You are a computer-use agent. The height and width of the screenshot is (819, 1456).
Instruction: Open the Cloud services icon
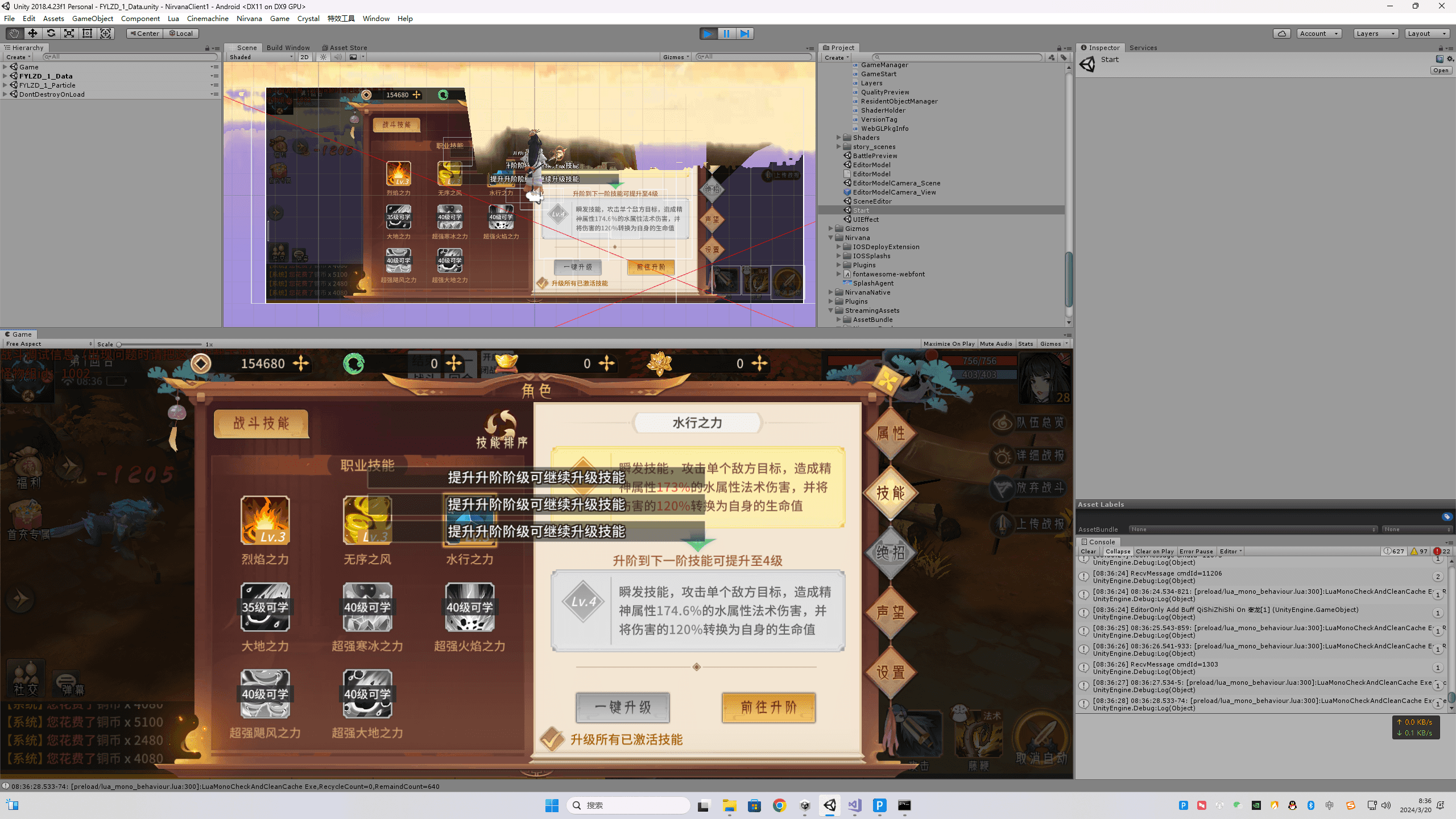[x=1281, y=34]
